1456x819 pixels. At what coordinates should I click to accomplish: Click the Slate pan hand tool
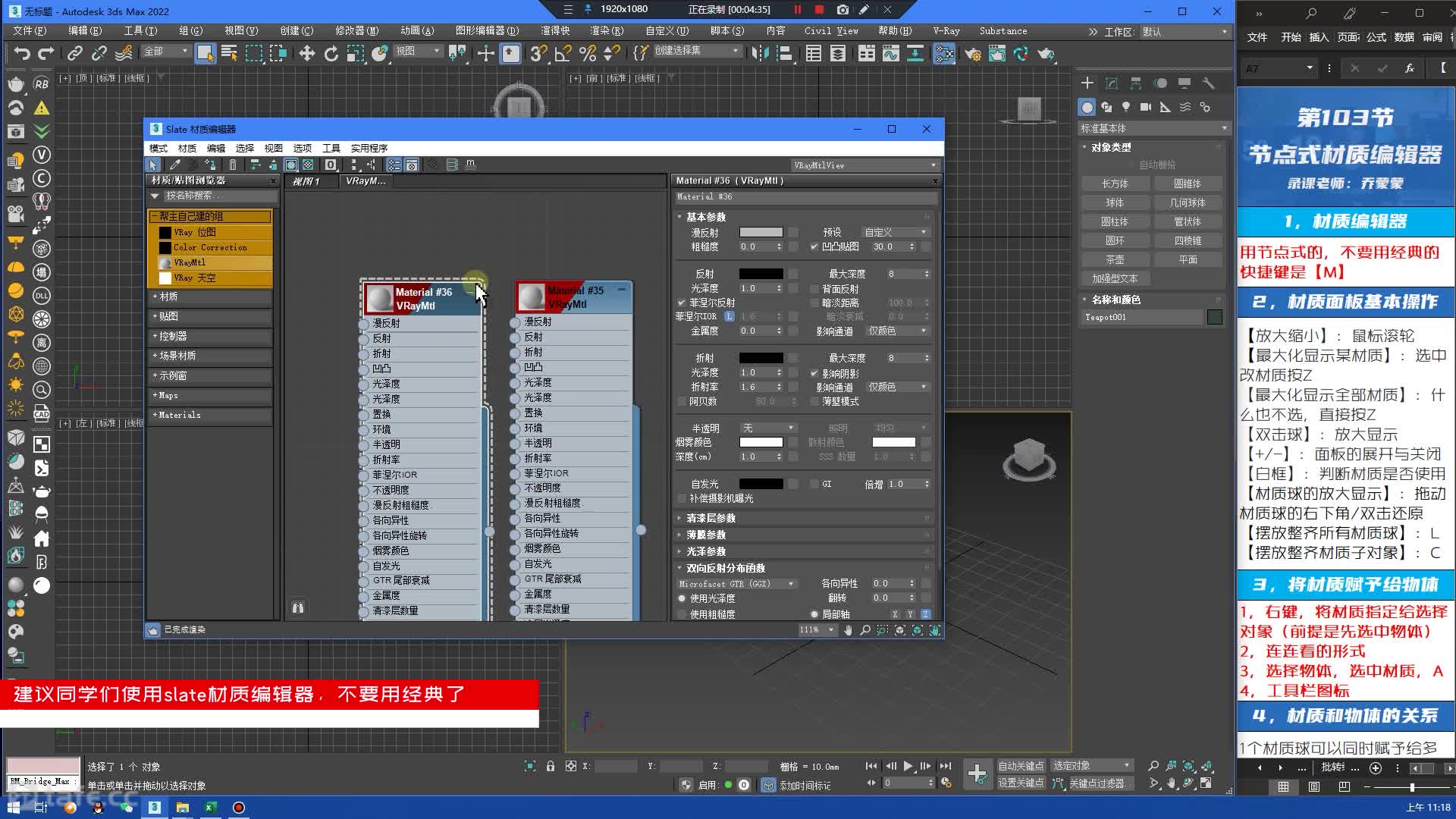tap(848, 630)
